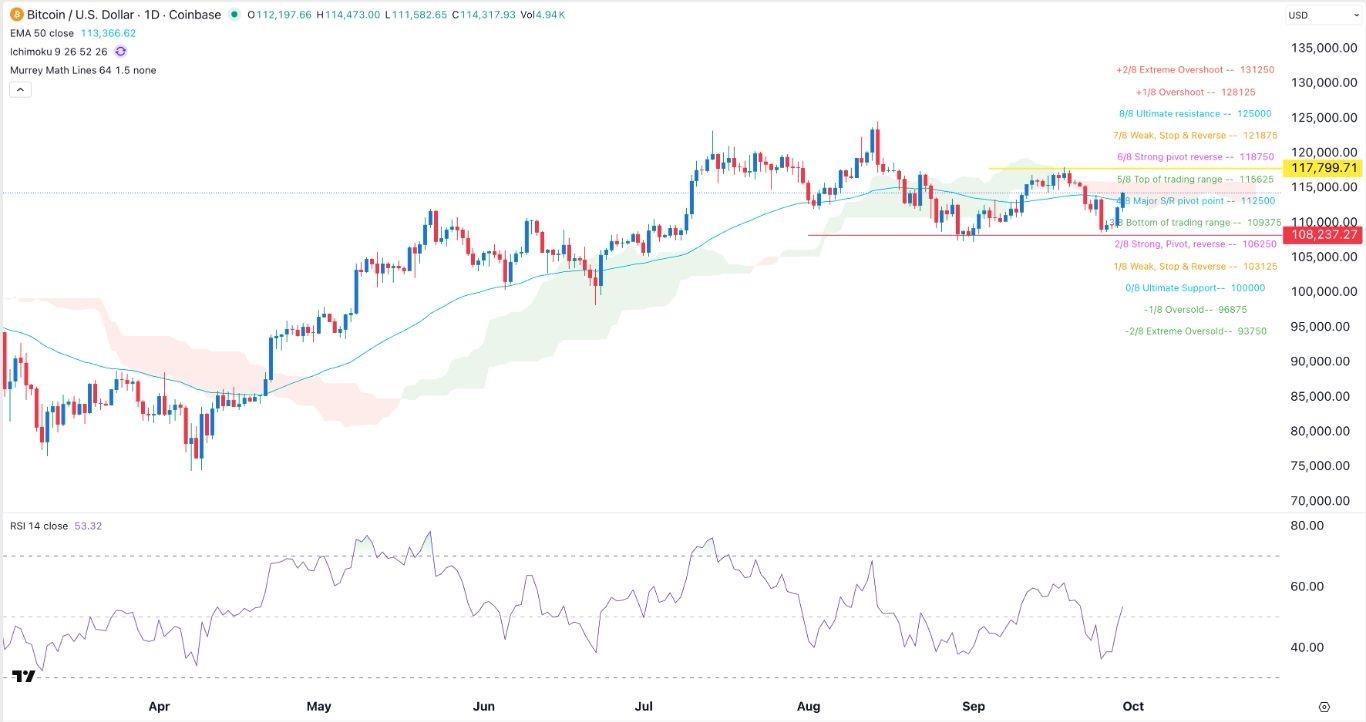Click the red 108,237.27 price label

click(1325, 235)
